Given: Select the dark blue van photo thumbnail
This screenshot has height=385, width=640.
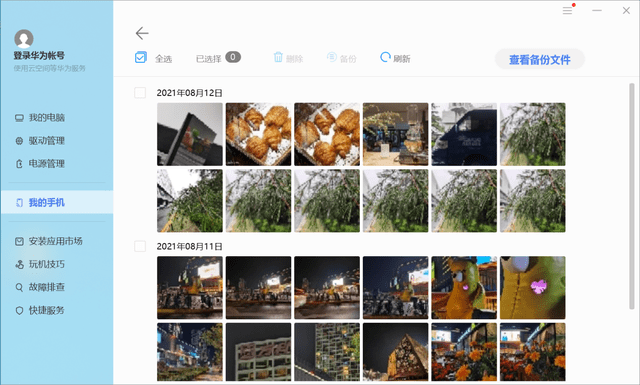Looking at the screenshot, I should coord(464,134).
